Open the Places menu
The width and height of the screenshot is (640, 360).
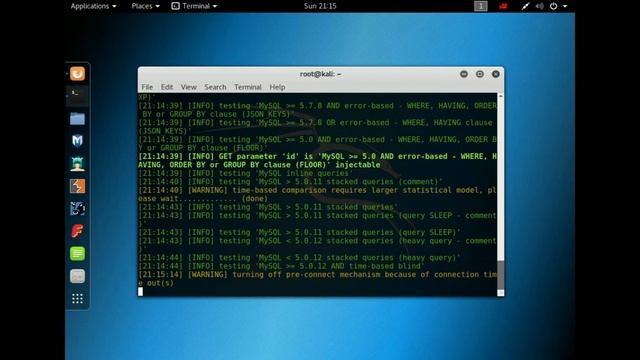145,6
